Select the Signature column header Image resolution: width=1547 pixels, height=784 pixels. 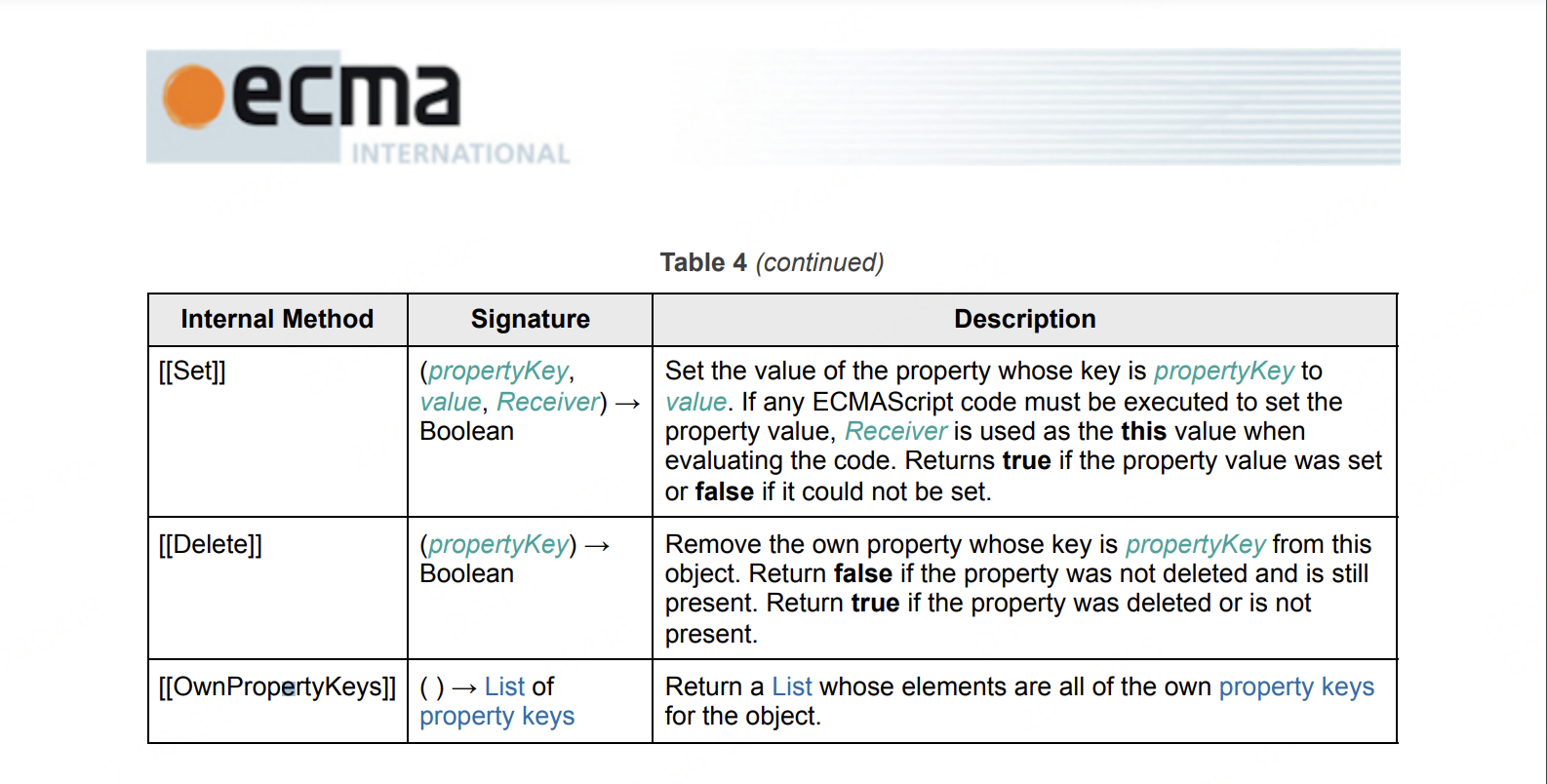pyautogui.click(x=531, y=319)
